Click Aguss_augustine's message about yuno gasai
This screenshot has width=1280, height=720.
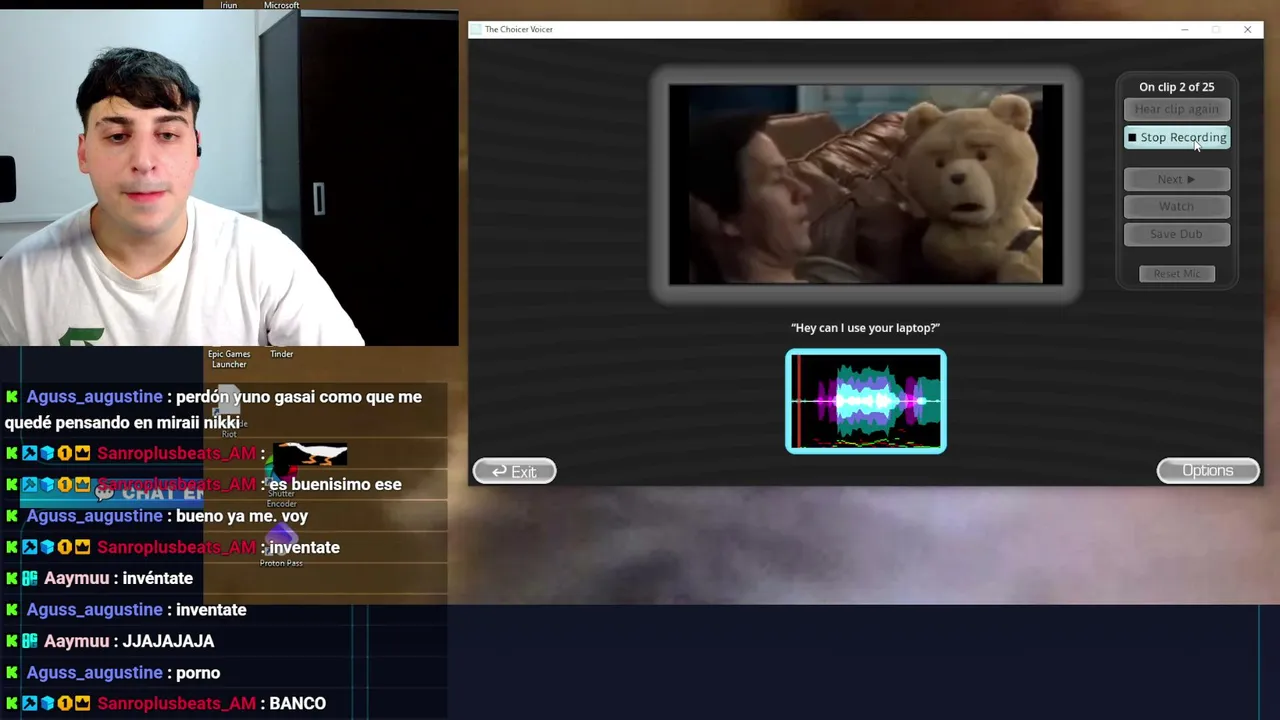pos(213,410)
